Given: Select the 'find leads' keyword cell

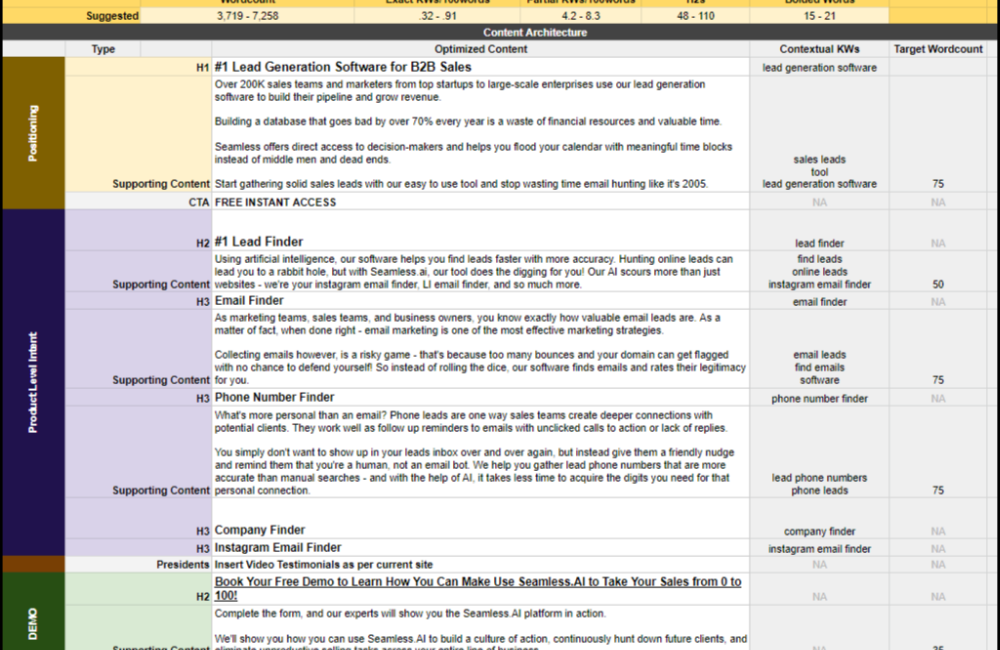Looking at the screenshot, I should coord(820,259).
